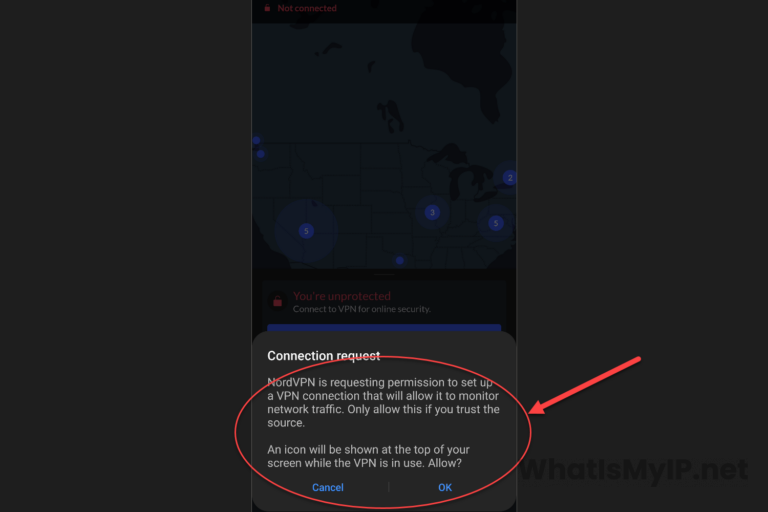
Task: Tap the WhatIsMyIP.net watermark
Action: 633,469
